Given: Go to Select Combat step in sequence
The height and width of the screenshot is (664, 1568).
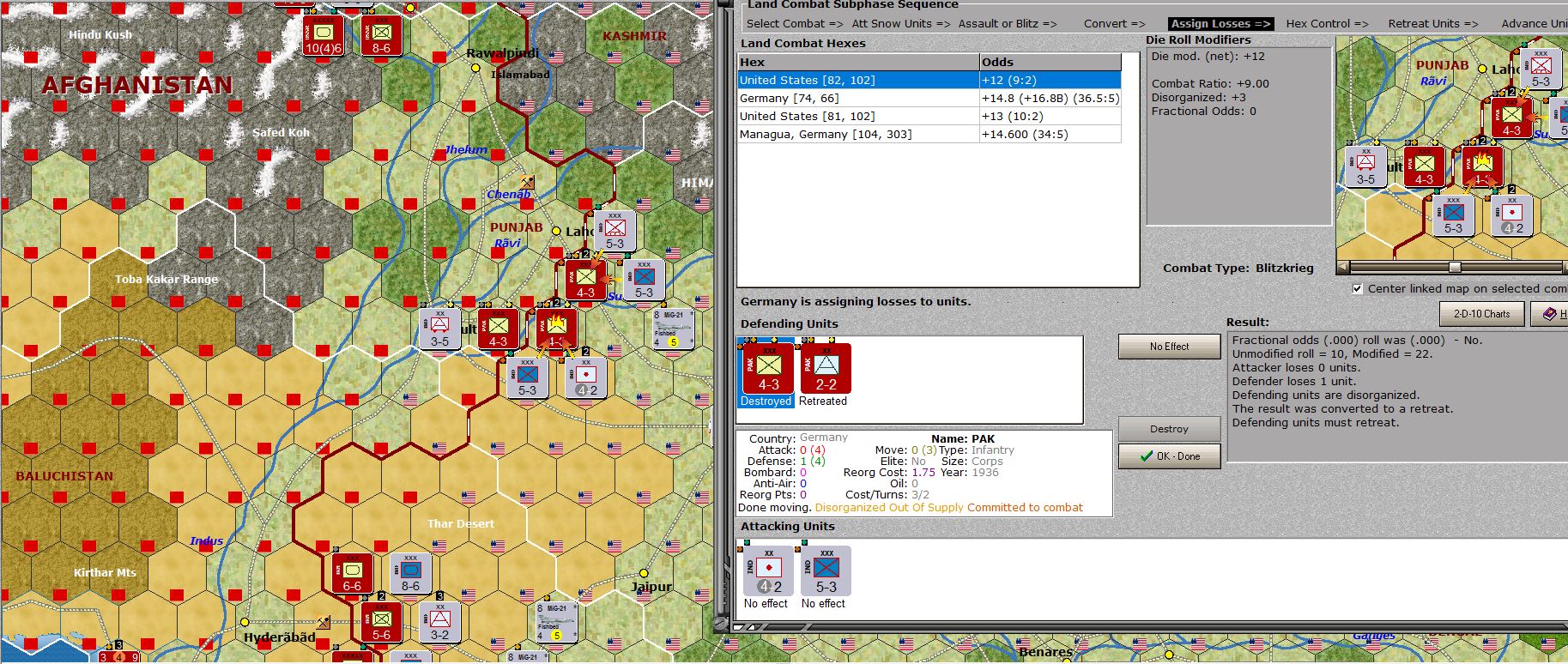Looking at the screenshot, I should pos(795,24).
